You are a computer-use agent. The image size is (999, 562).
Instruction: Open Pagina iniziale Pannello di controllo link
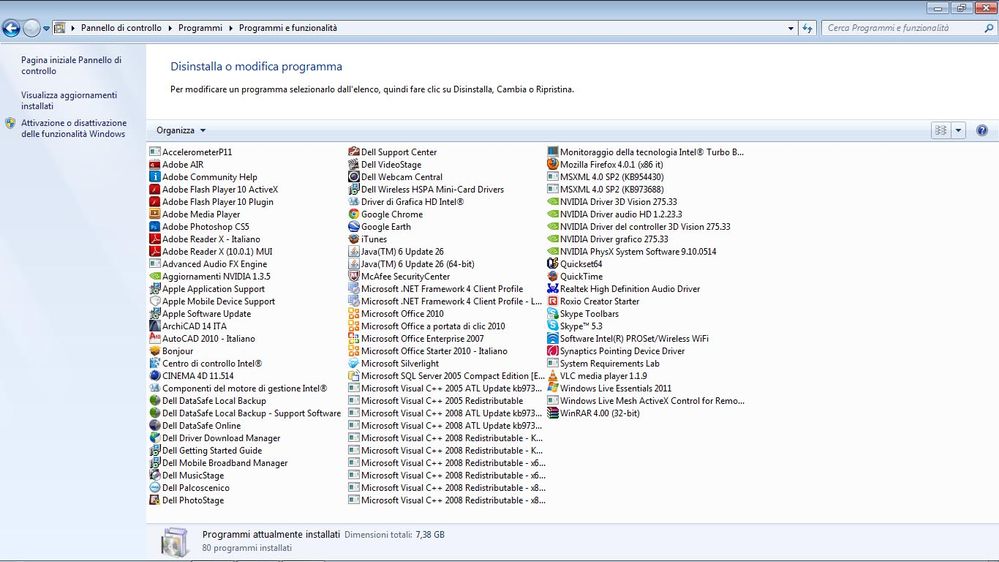[x=71, y=66]
